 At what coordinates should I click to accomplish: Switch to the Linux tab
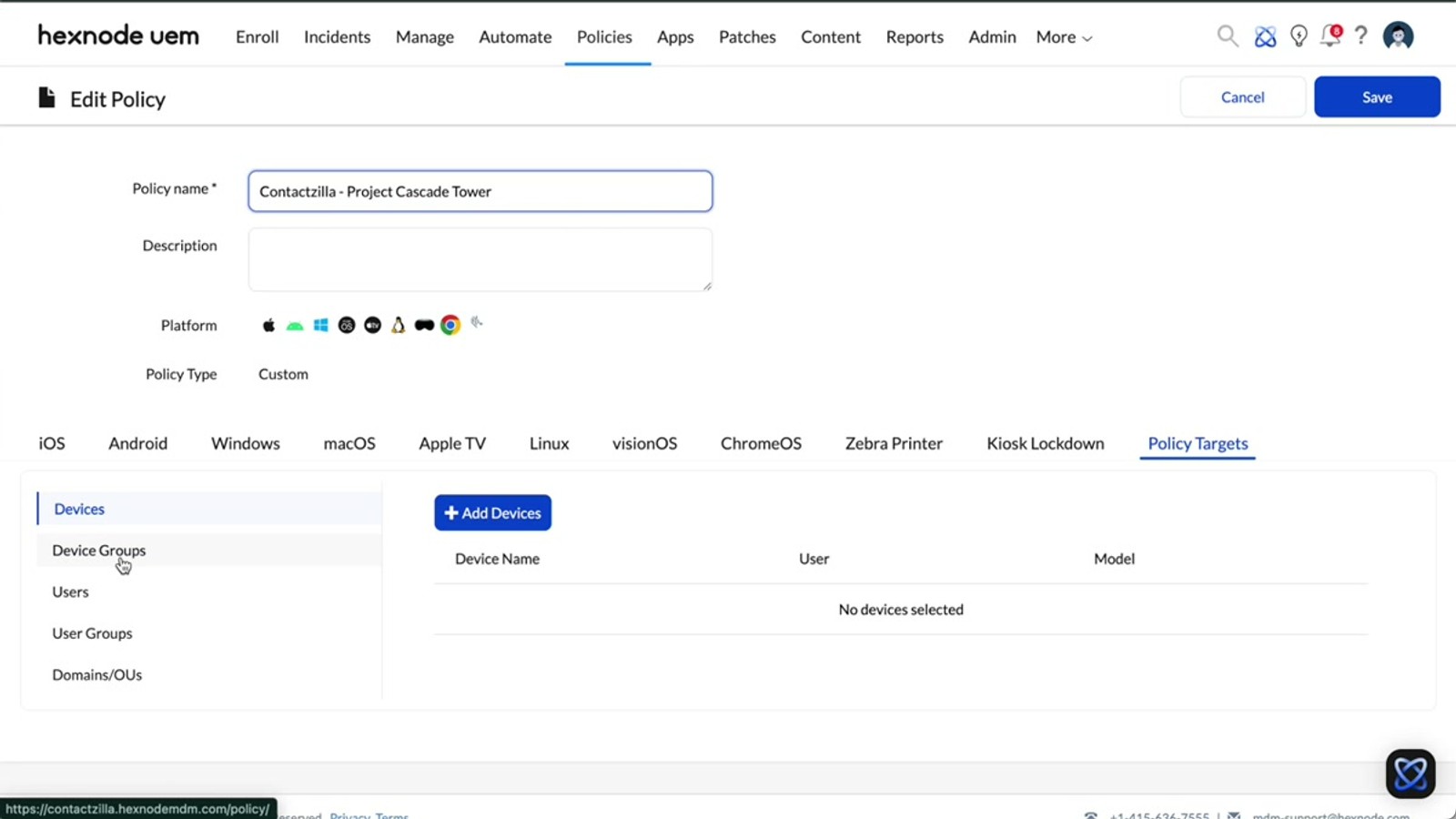click(550, 443)
